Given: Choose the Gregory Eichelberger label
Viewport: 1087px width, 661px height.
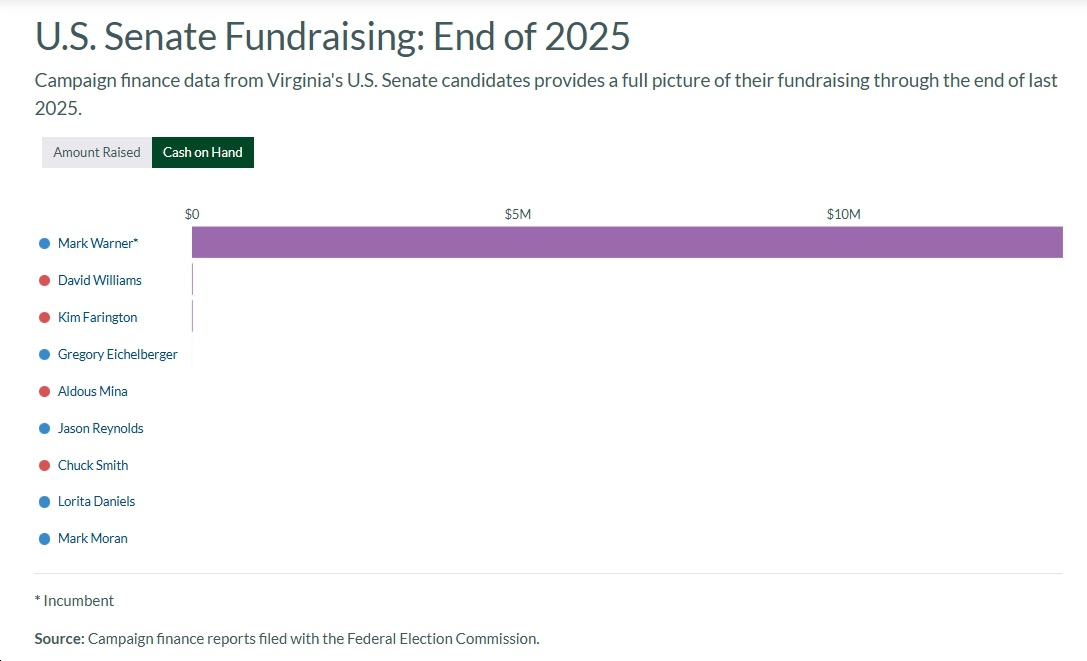Looking at the screenshot, I should (118, 354).
